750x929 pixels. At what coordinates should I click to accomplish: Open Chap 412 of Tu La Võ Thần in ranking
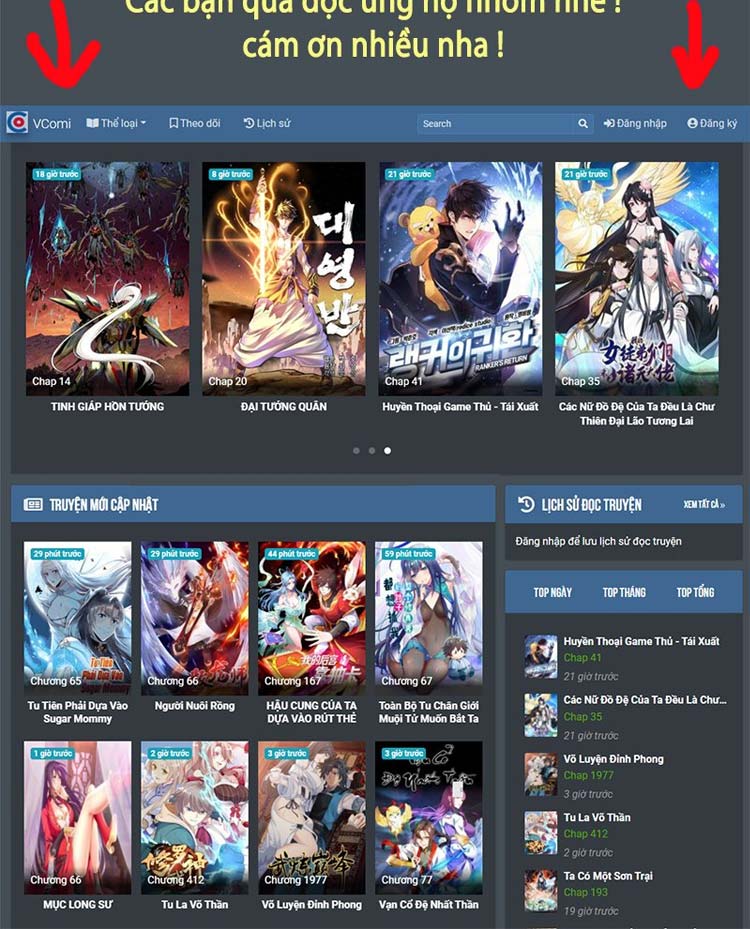[585, 834]
